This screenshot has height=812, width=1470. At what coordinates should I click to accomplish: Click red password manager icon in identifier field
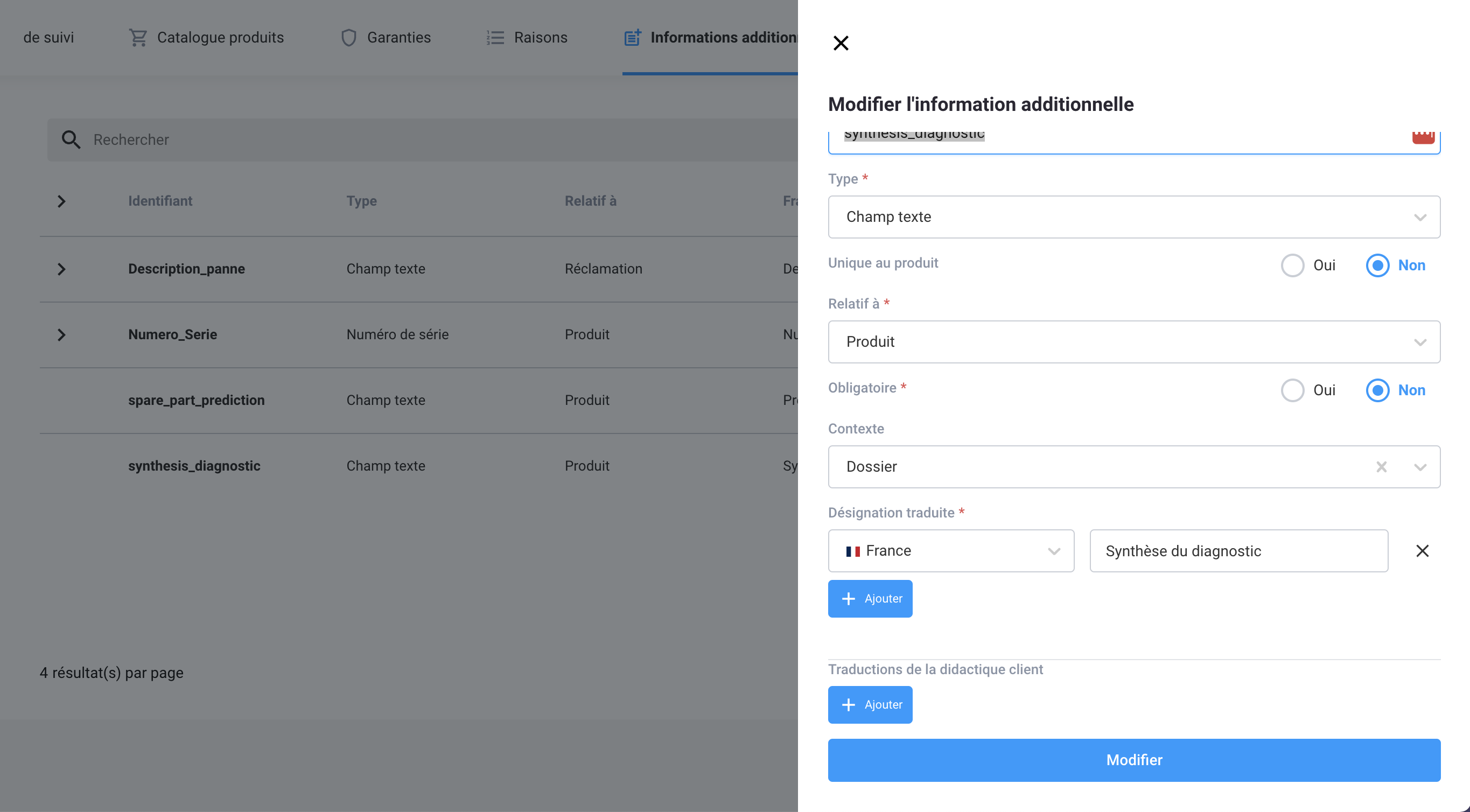pos(1423,137)
